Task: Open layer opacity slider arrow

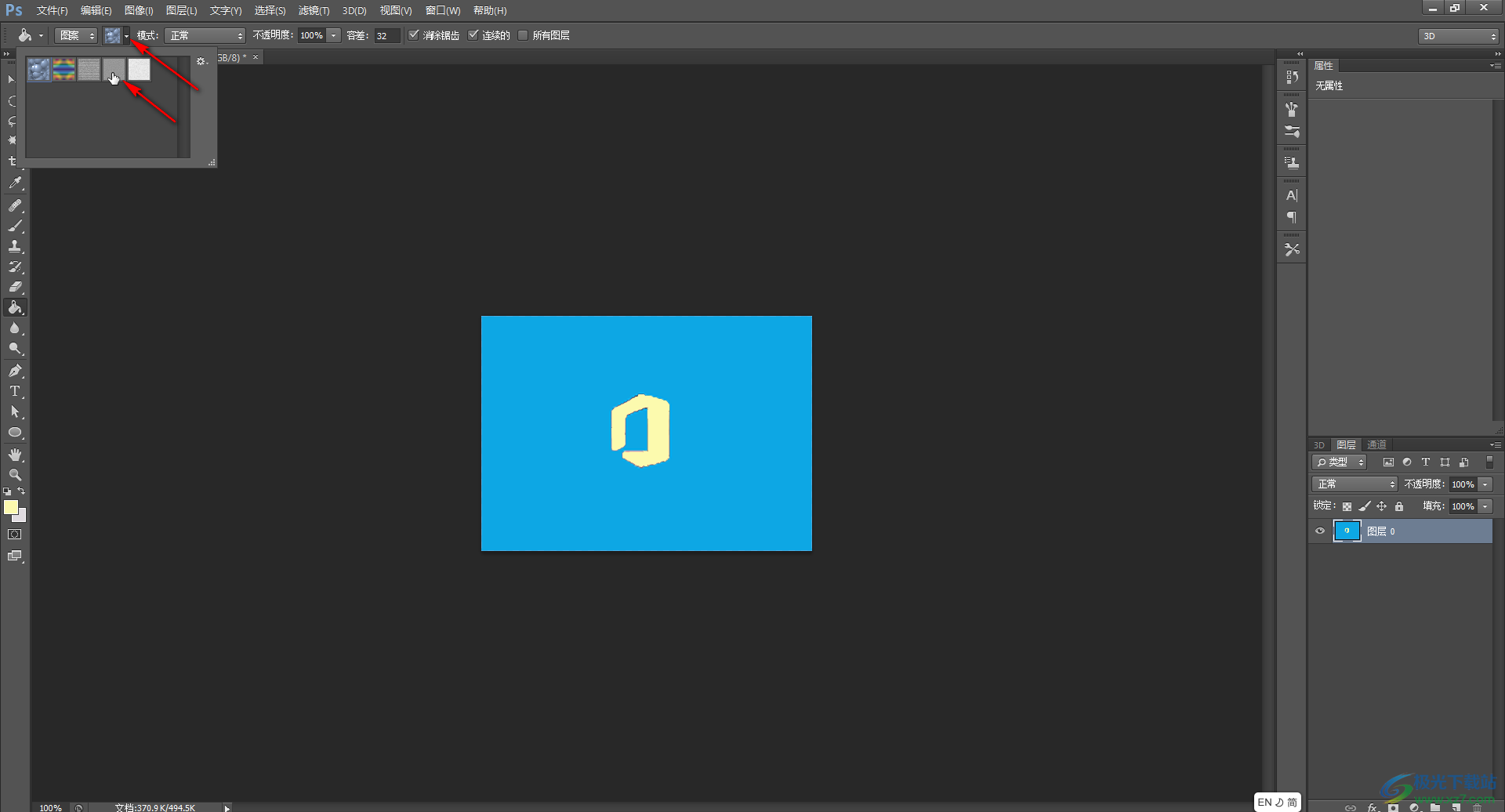Action: coord(1485,484)
